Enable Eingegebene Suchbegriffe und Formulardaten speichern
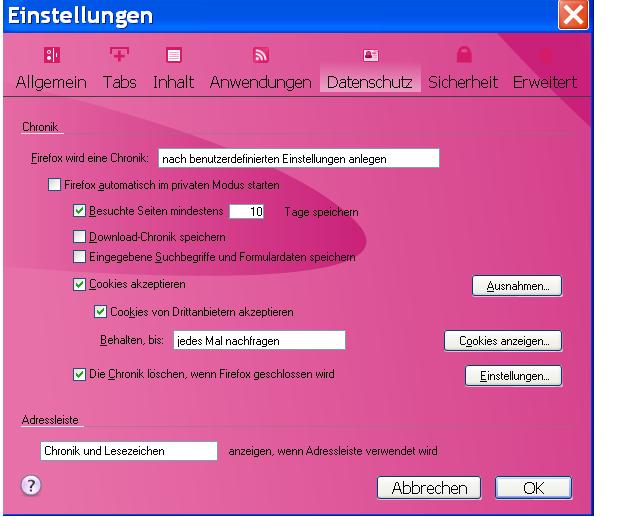Viewport: 640px width, 517px height. (x=79, y=257)
